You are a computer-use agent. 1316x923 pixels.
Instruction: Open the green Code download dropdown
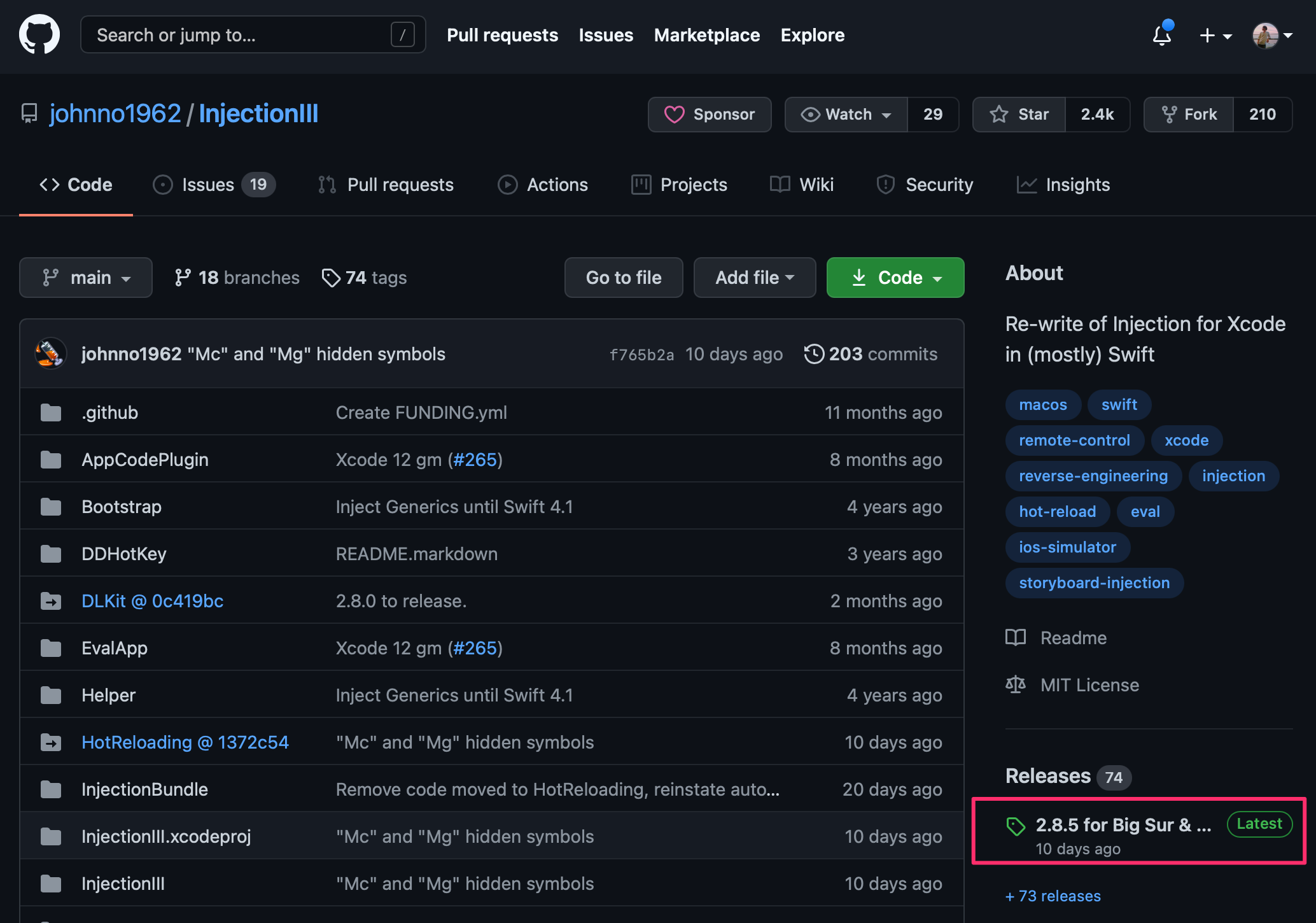coord(895,278)
